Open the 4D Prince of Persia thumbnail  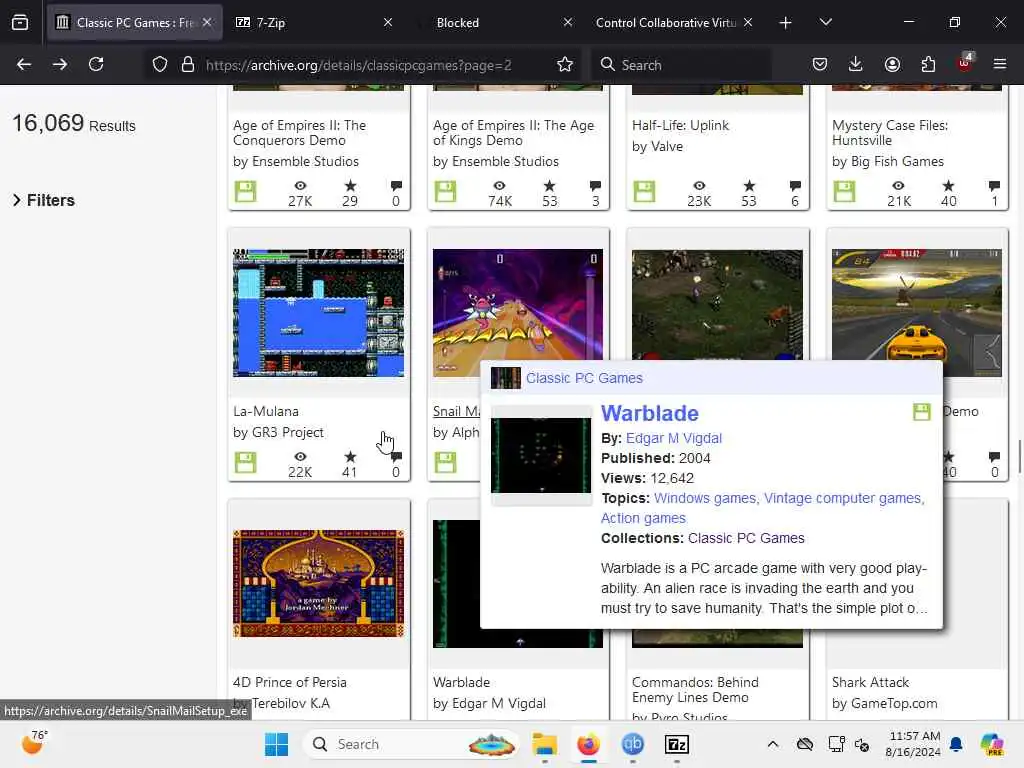tap(319, 583)
